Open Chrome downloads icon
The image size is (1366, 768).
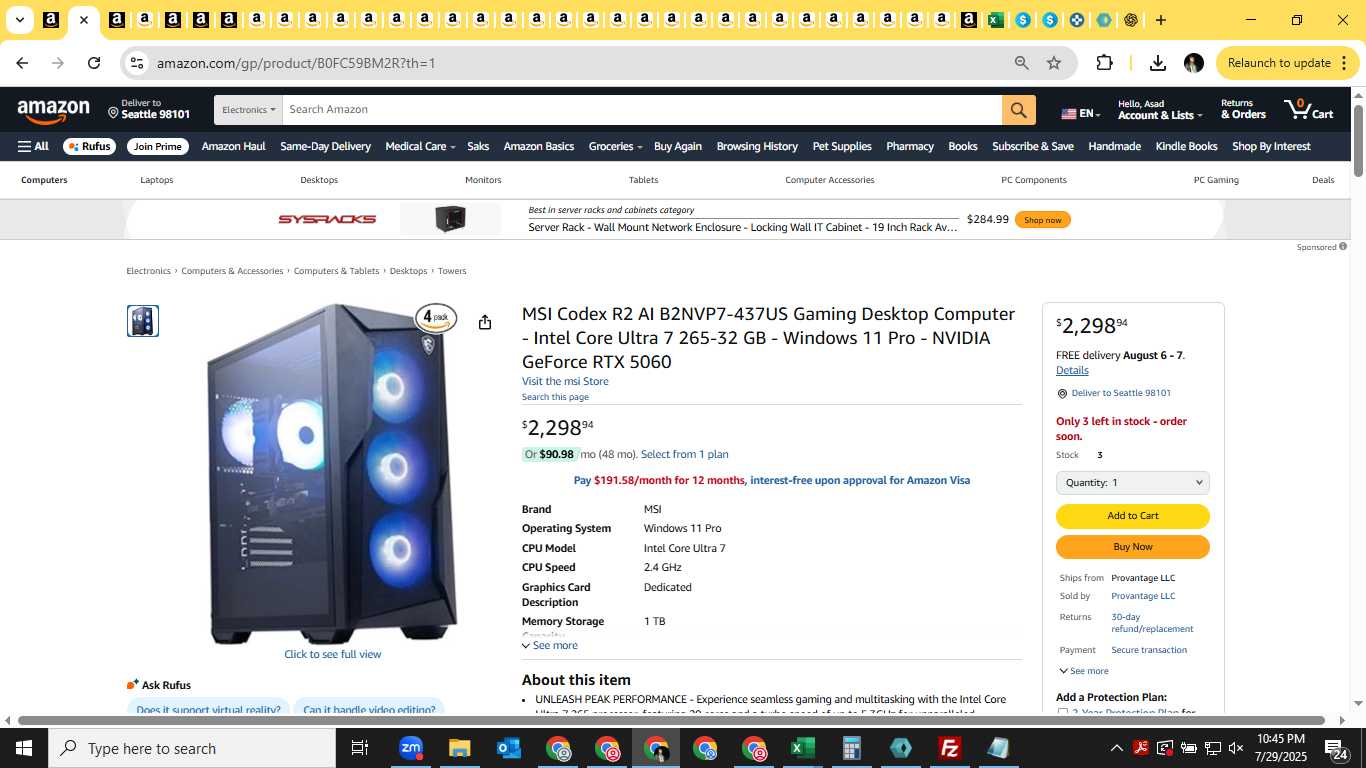1158,63
